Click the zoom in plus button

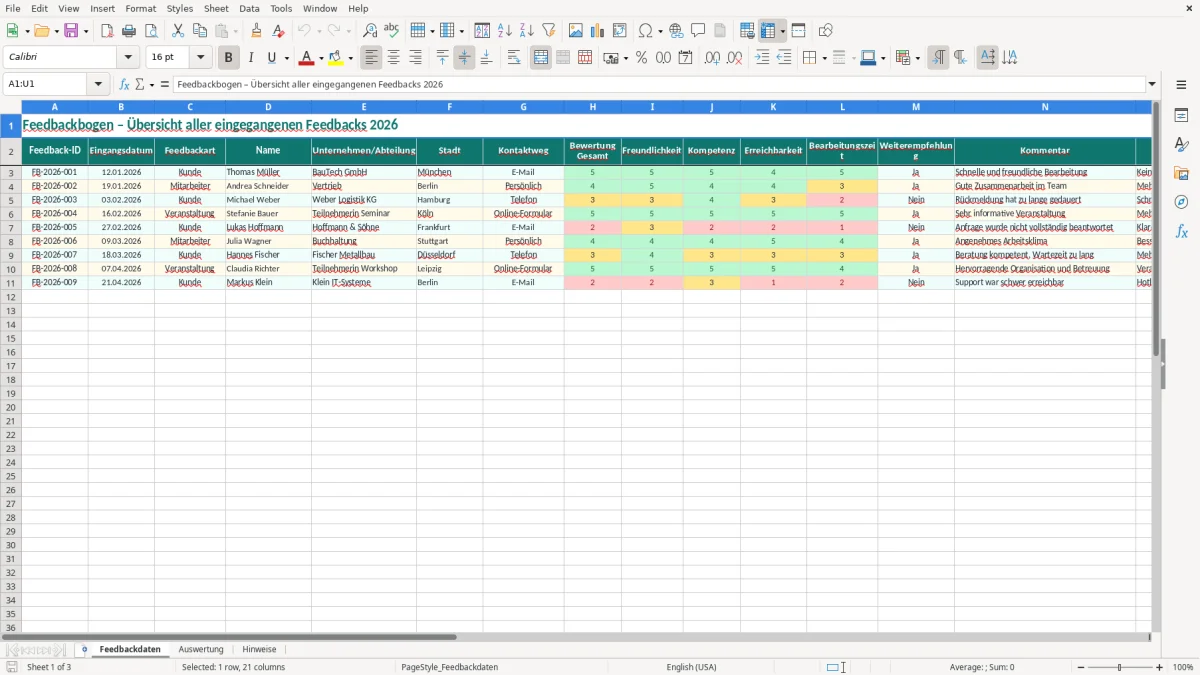[1160, 667]
